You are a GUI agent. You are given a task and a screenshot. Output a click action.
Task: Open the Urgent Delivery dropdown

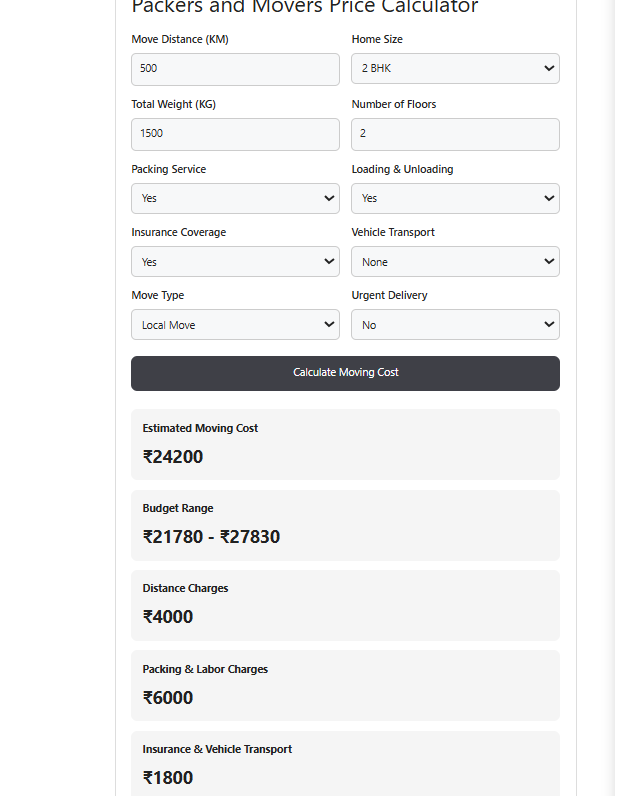[455, 324]
